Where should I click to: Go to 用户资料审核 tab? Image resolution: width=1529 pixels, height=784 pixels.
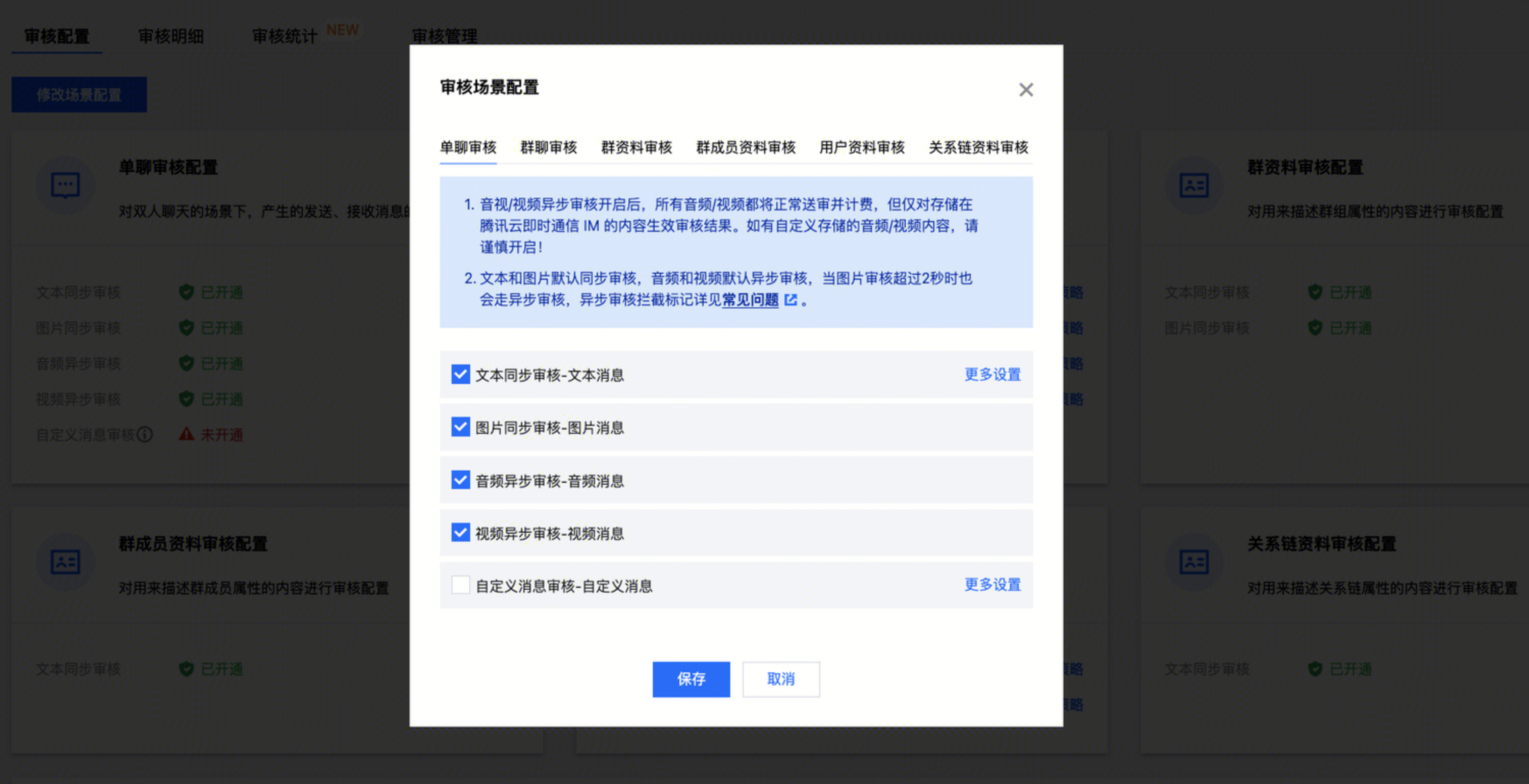[862, 147]
